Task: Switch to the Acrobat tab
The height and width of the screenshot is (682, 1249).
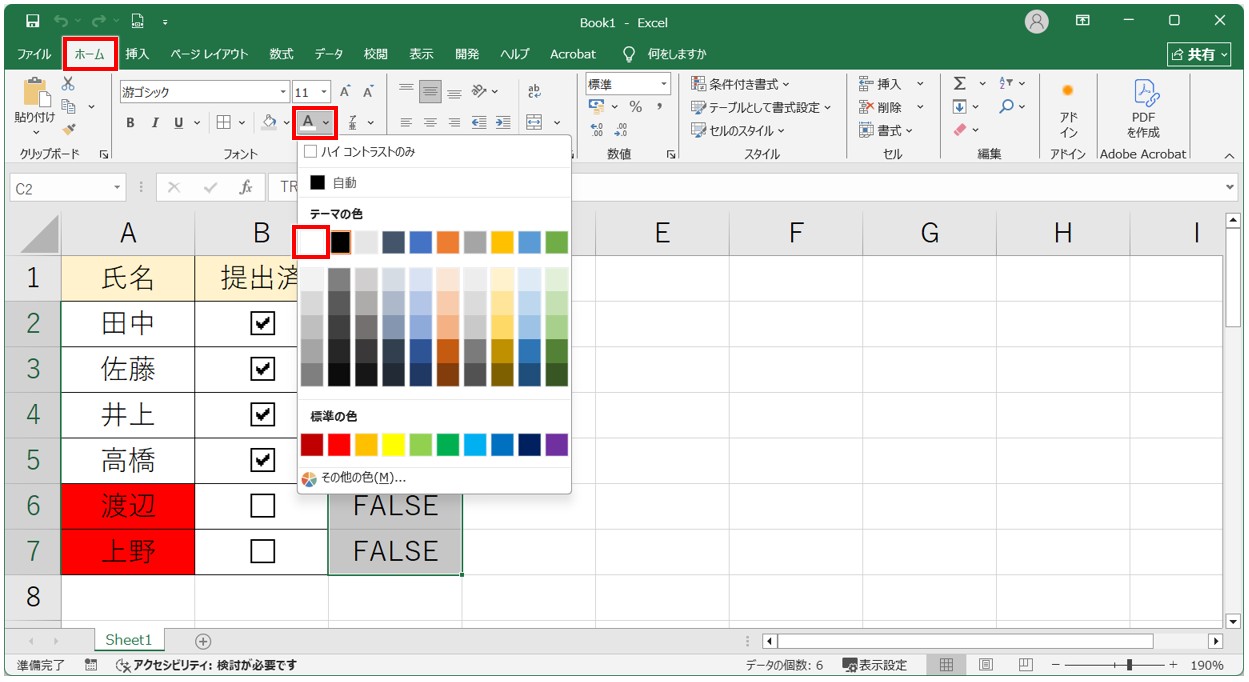Action: (572, 54)
